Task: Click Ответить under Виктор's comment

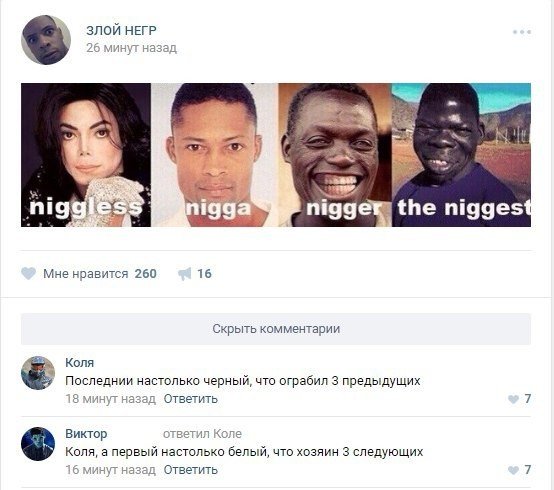Action: coord(190,470)
